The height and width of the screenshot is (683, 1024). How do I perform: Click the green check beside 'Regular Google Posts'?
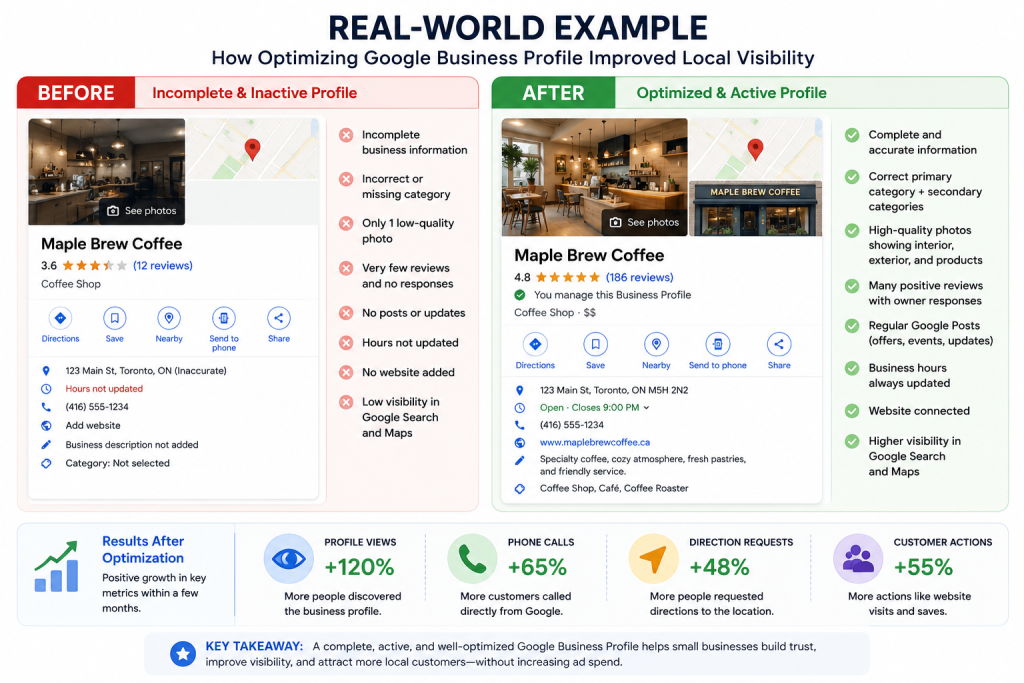click(852, 326)
